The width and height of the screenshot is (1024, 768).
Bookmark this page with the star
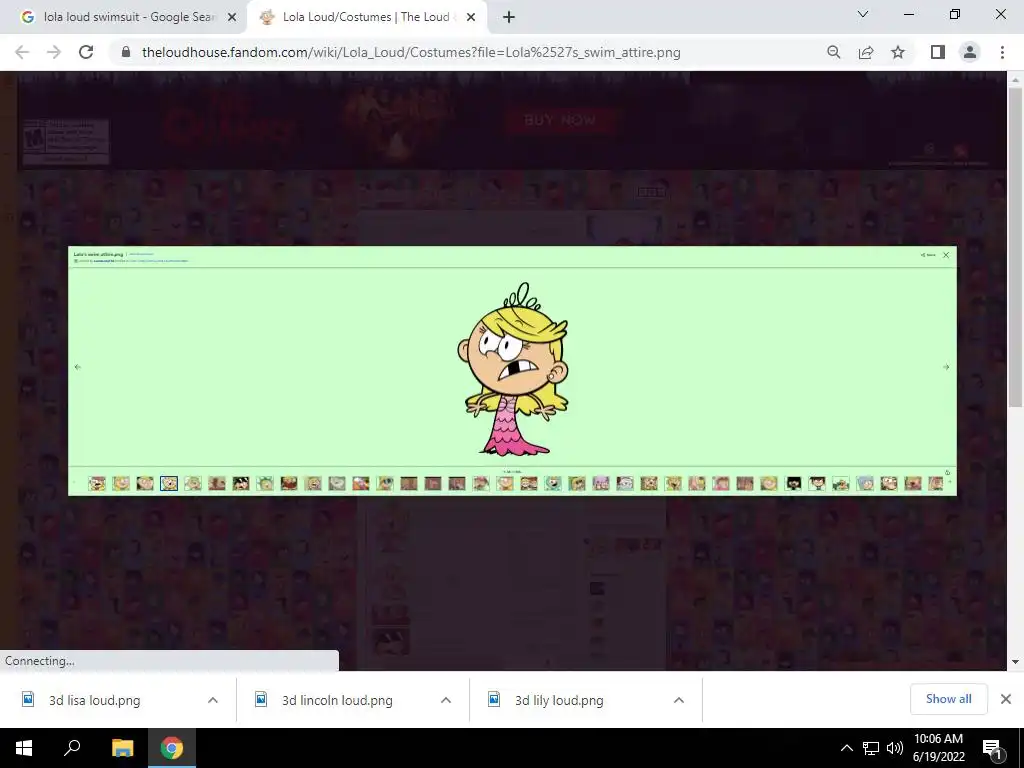tap(898, 52)
